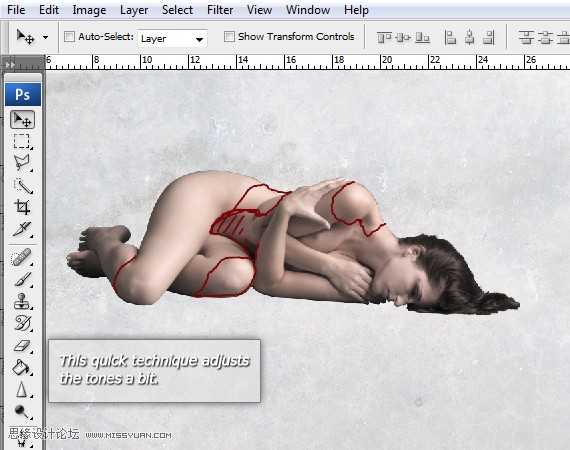The width and height of the screenshot is (570, 450).
Task: Open the Select menu
Action: point(177,10)
